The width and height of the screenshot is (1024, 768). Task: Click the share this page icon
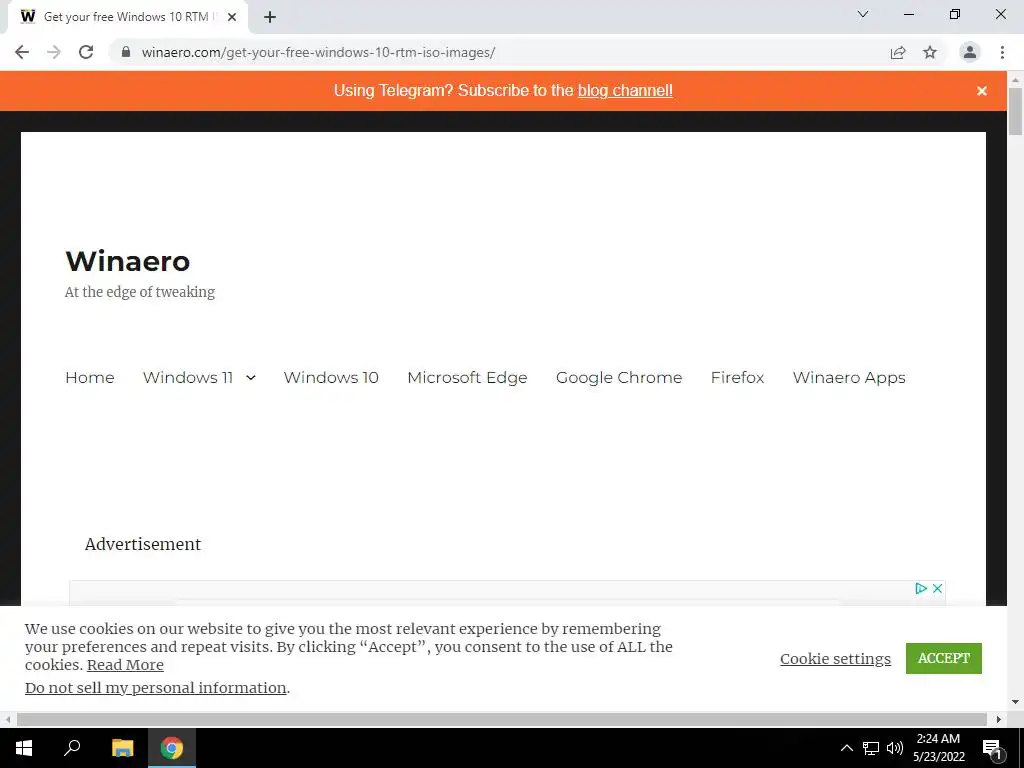[898, 52]
